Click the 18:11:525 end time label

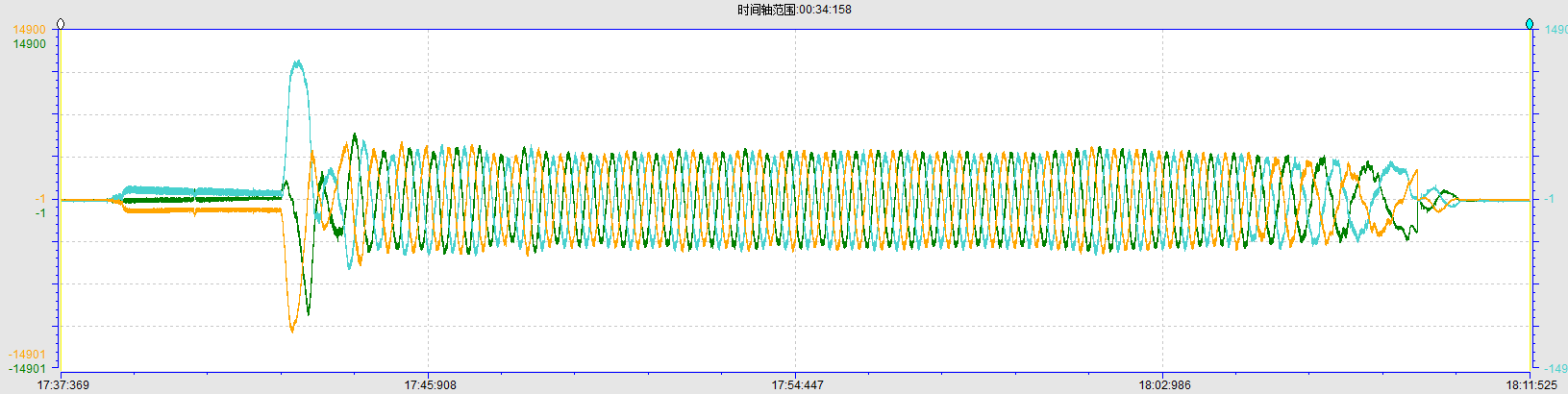click(1531, 385)
